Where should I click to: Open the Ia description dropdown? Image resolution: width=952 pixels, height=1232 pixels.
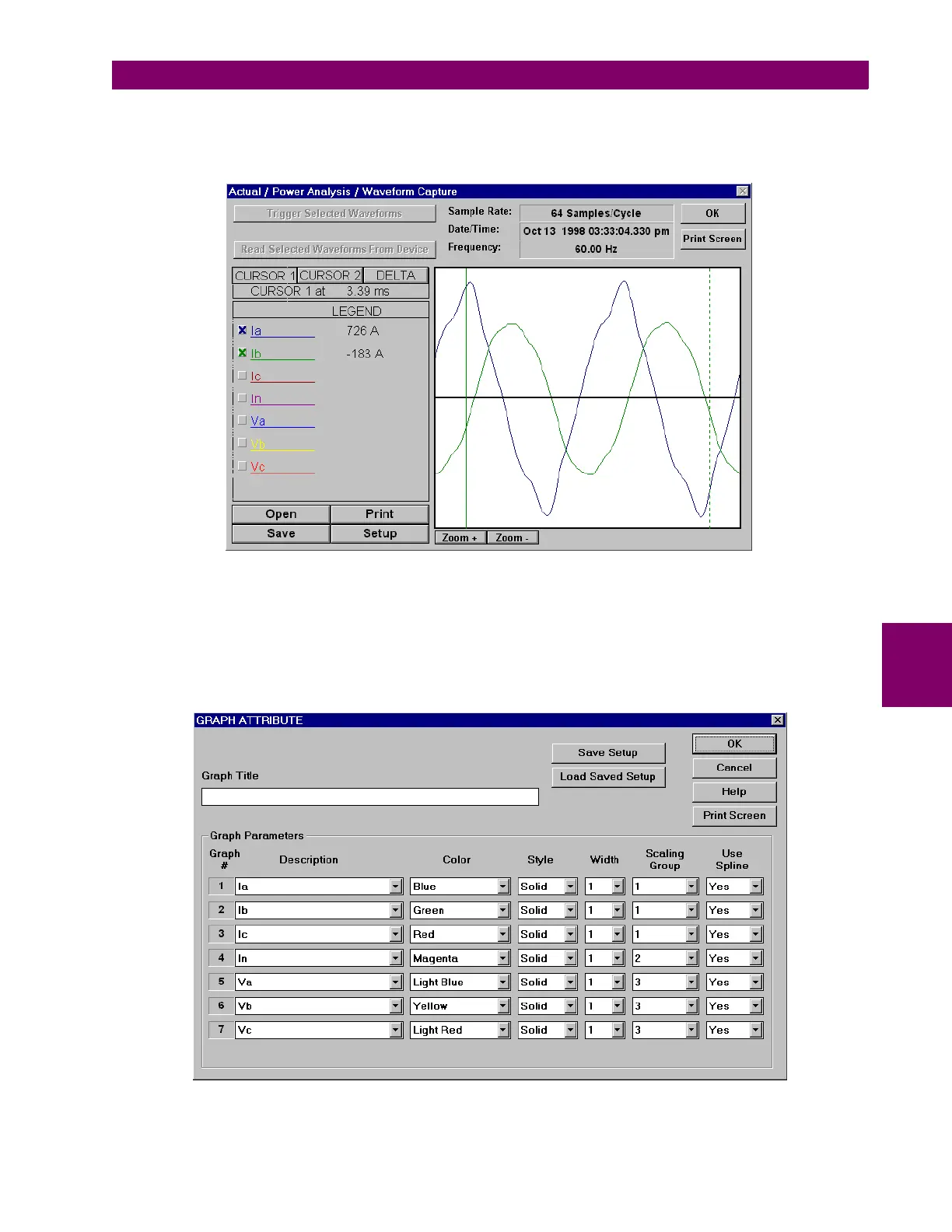(396, 886)
